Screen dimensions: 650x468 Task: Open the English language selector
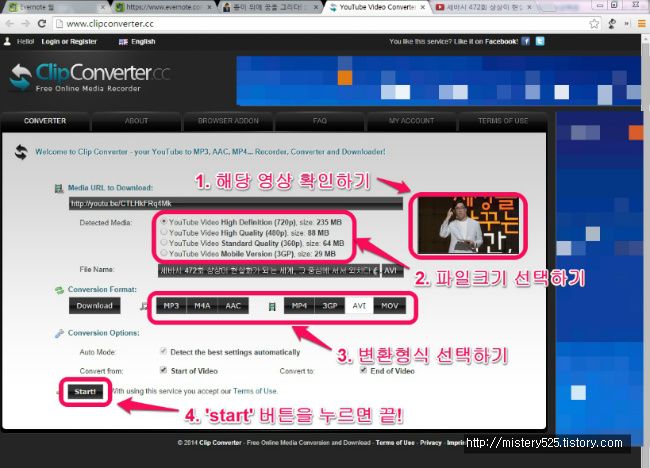(137, 41)
